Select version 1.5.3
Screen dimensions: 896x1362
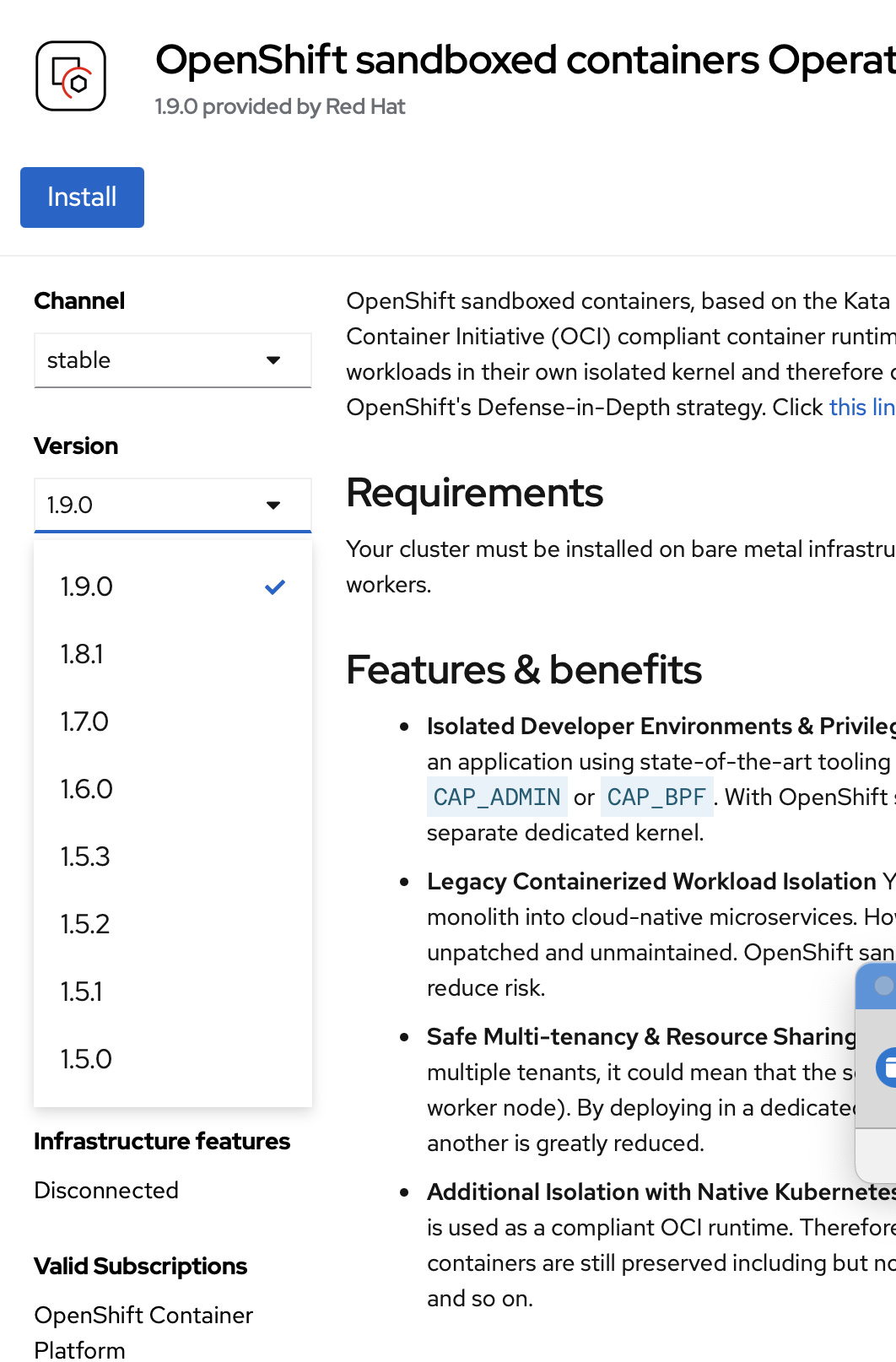tap(85, 857)
